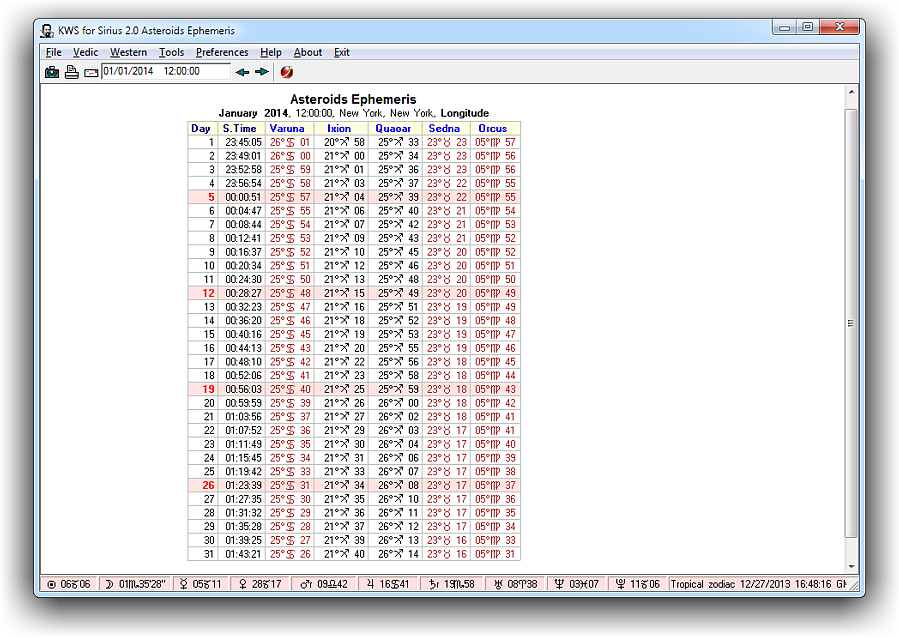Click the printer icon to print
The height and width of the screenshot is (637, 899).
point(72,72)
